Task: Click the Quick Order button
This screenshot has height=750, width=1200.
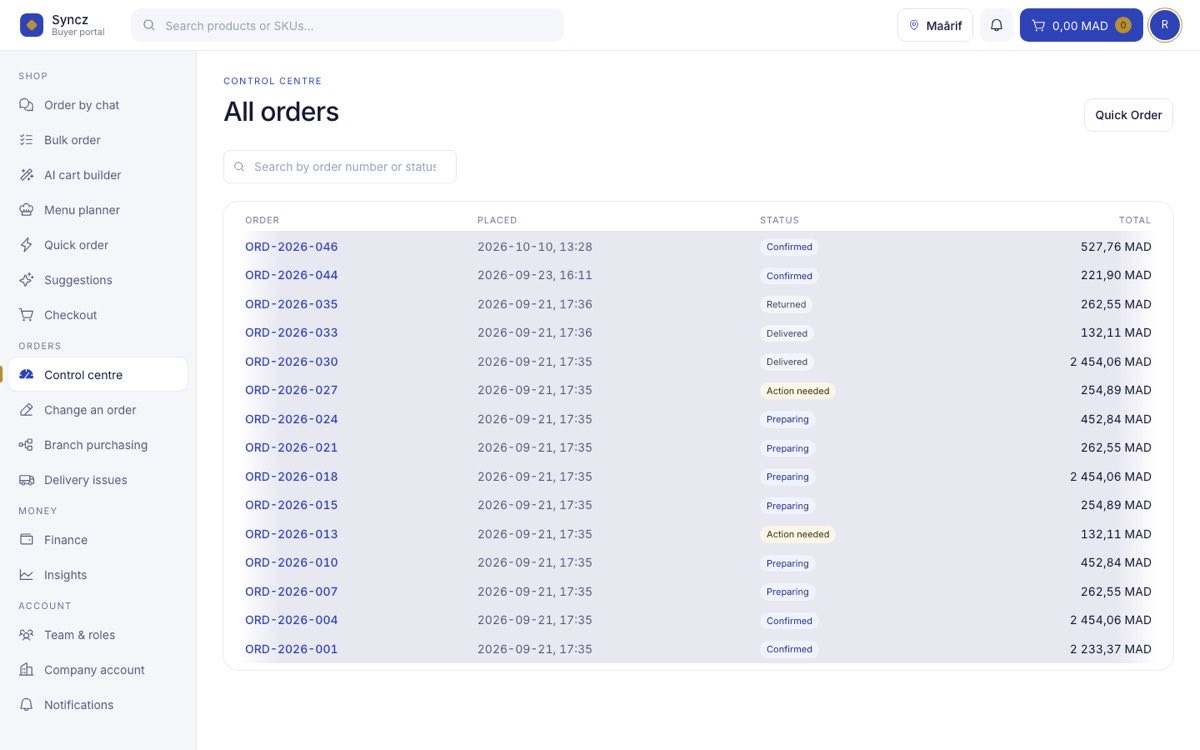Action: pos(1128,115)
